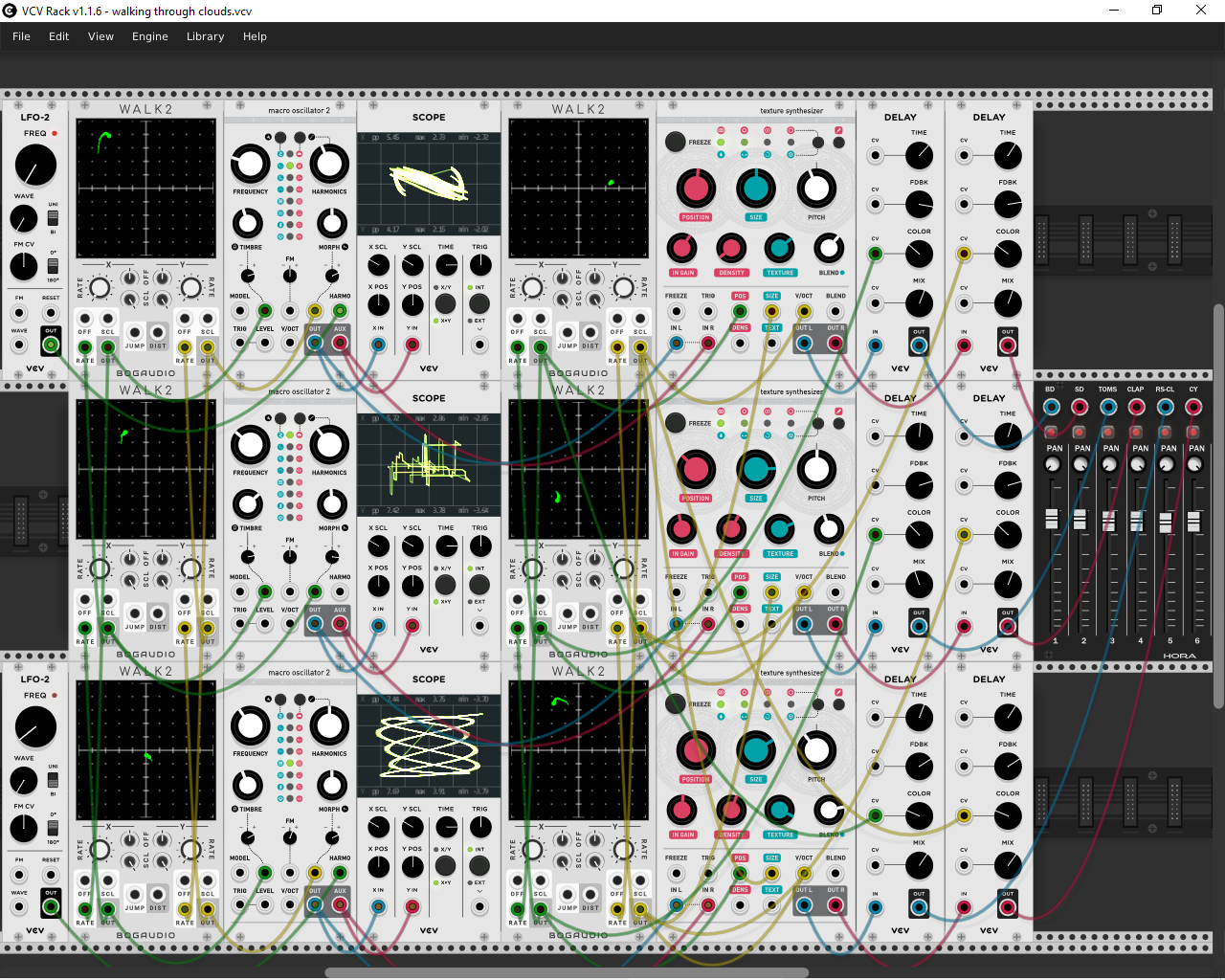The width and height of the screenshot is (1225, 980).
Task: Click the CLAP channel PAN knob
Action: click(1138, 464)
